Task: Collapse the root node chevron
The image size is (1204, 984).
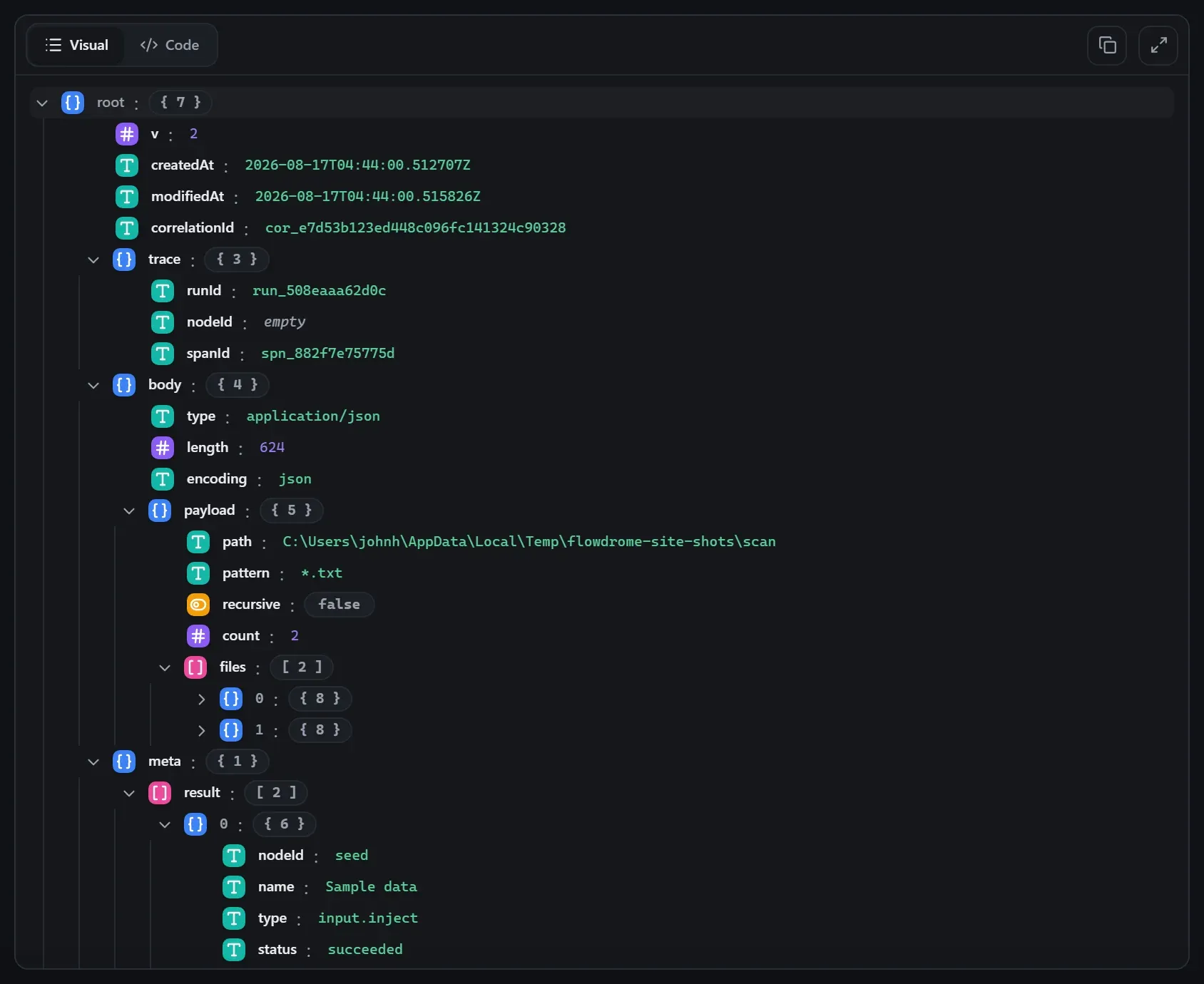Action: click(42, 103)
